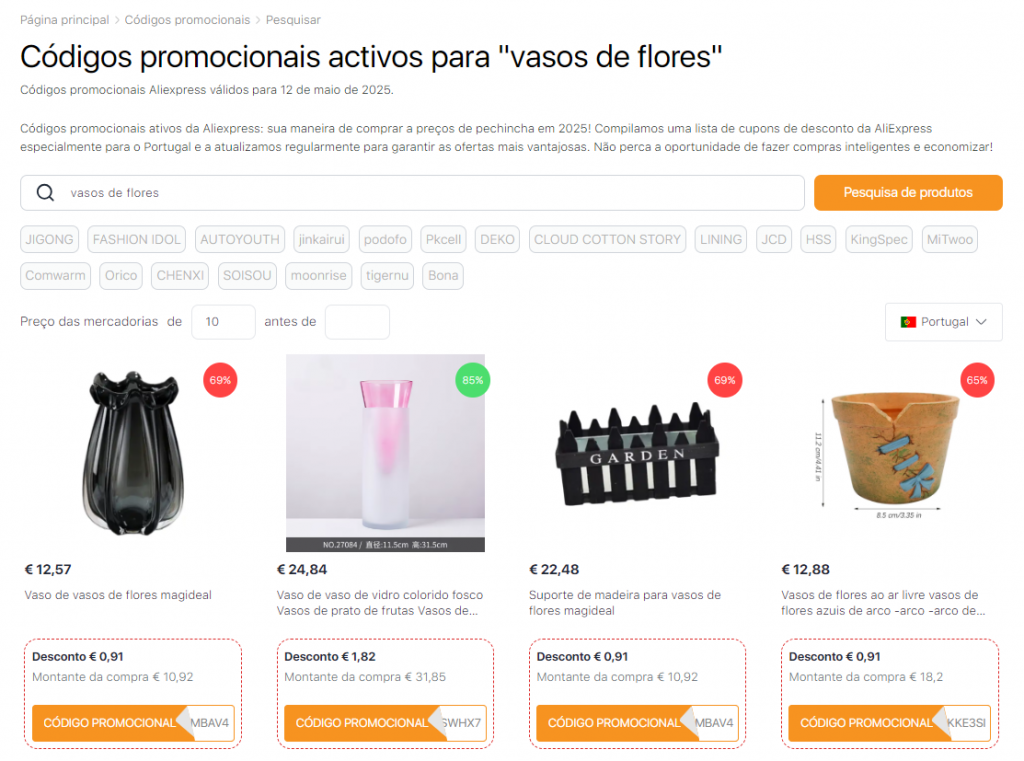Click the Portugal flag icon
This screenshot has width=1024, height=761.
pyautogui.click(x=908, y=322)
